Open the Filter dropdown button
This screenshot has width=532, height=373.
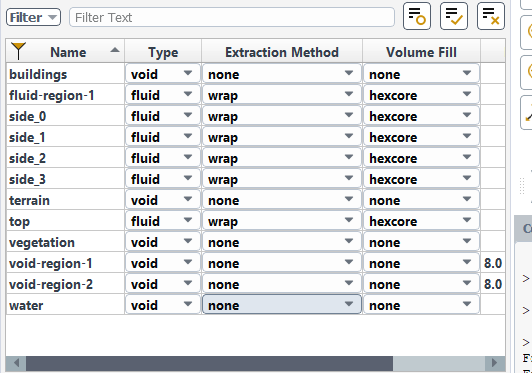pos(33,17)
